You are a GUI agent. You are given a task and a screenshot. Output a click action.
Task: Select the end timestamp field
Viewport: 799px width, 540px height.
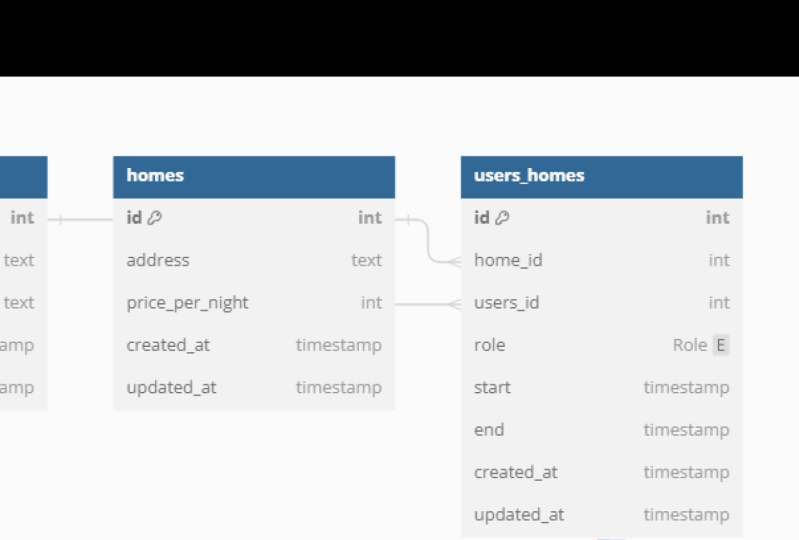click(x=489, y=430)
